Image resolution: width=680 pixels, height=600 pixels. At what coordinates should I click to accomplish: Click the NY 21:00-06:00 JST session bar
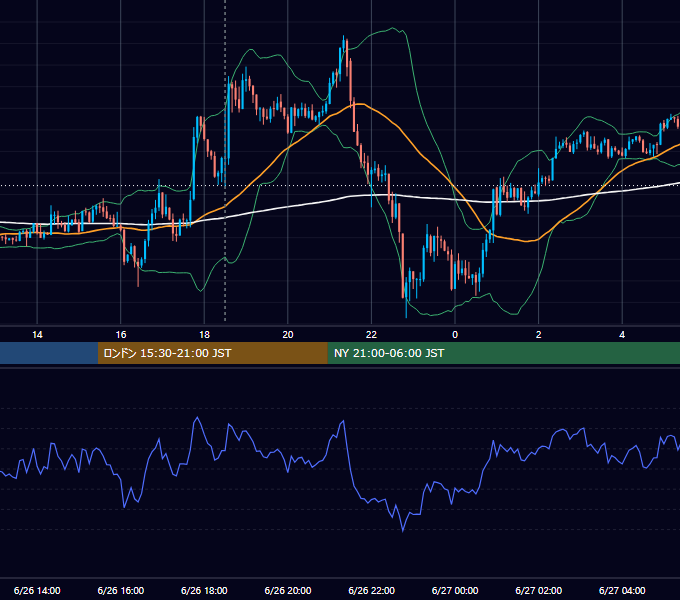[x=503, y=353]
